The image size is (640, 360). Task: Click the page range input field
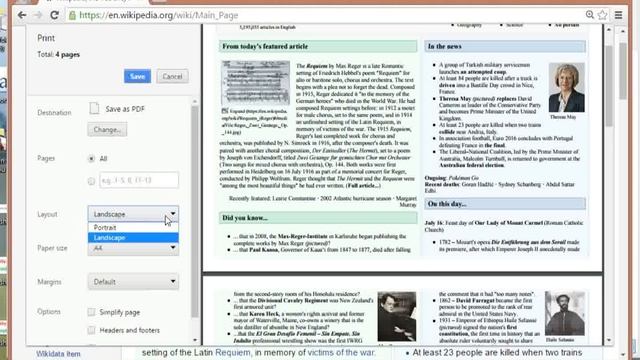point(139,180)
